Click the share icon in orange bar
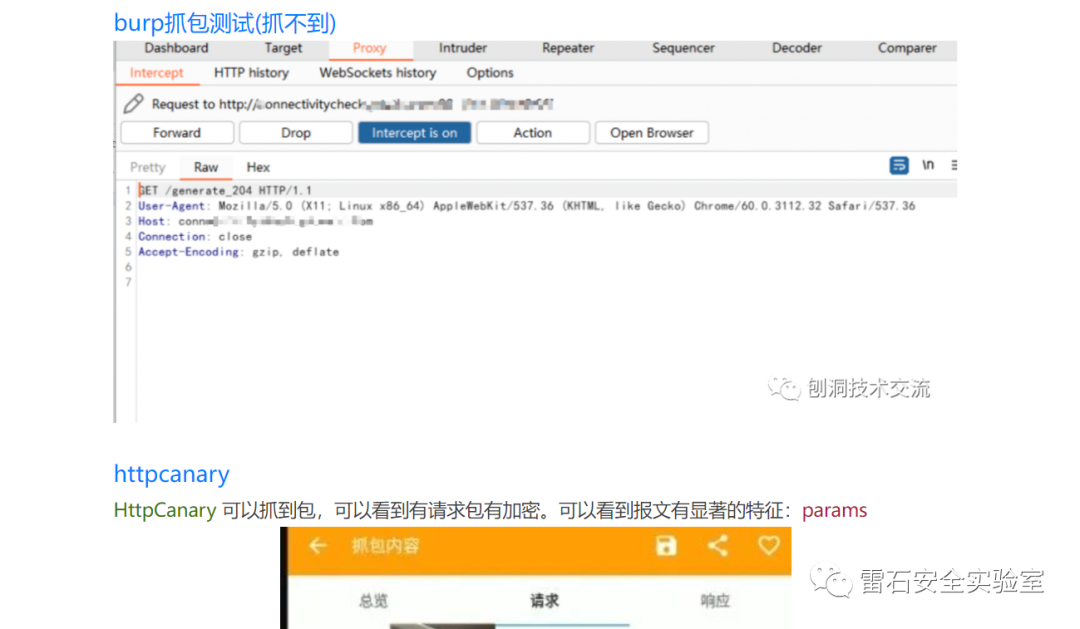1080x629 pixels. point(718,546)
